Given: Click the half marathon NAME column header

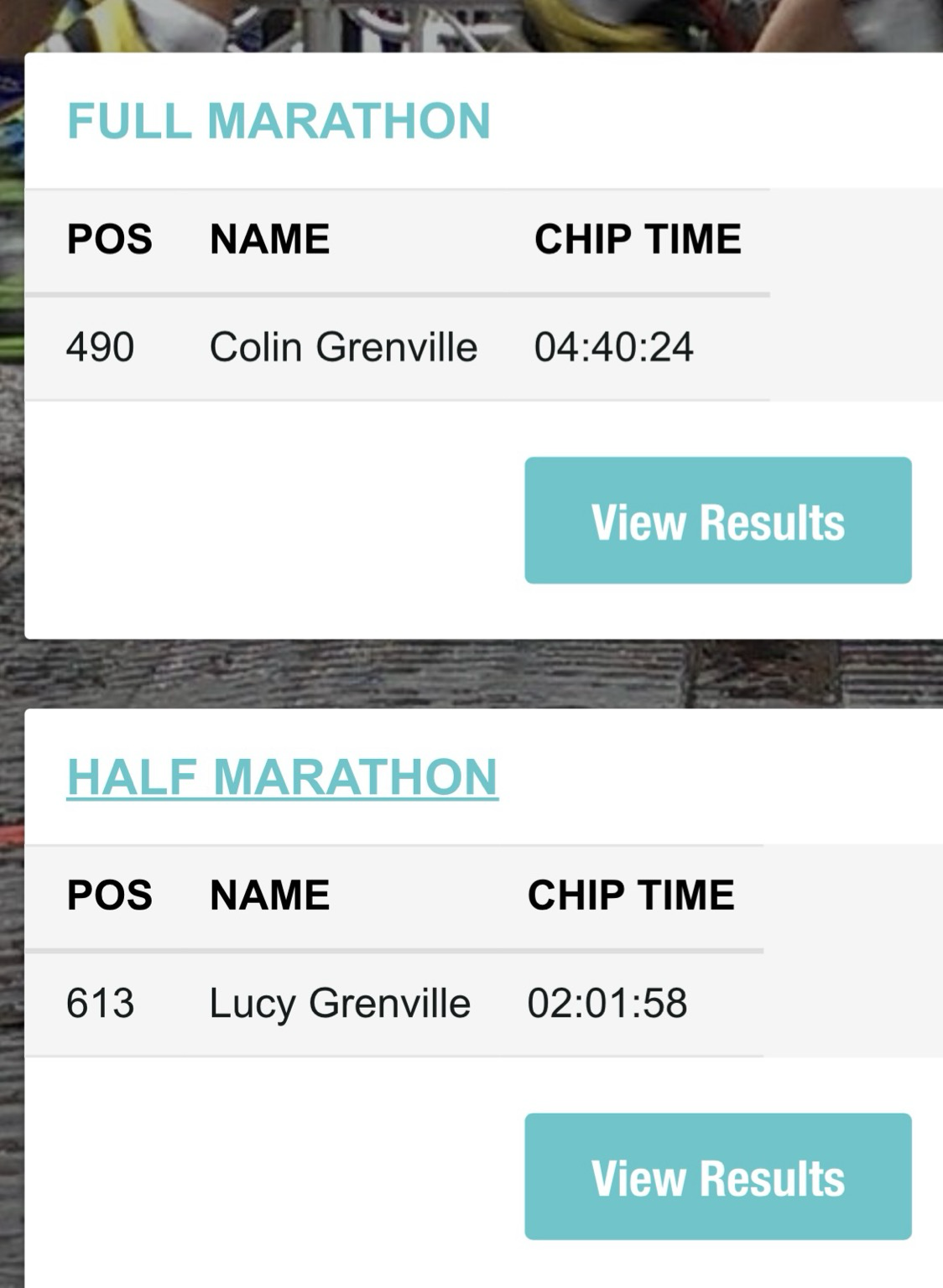Looking at the screenshot, I should click(269, 895).
